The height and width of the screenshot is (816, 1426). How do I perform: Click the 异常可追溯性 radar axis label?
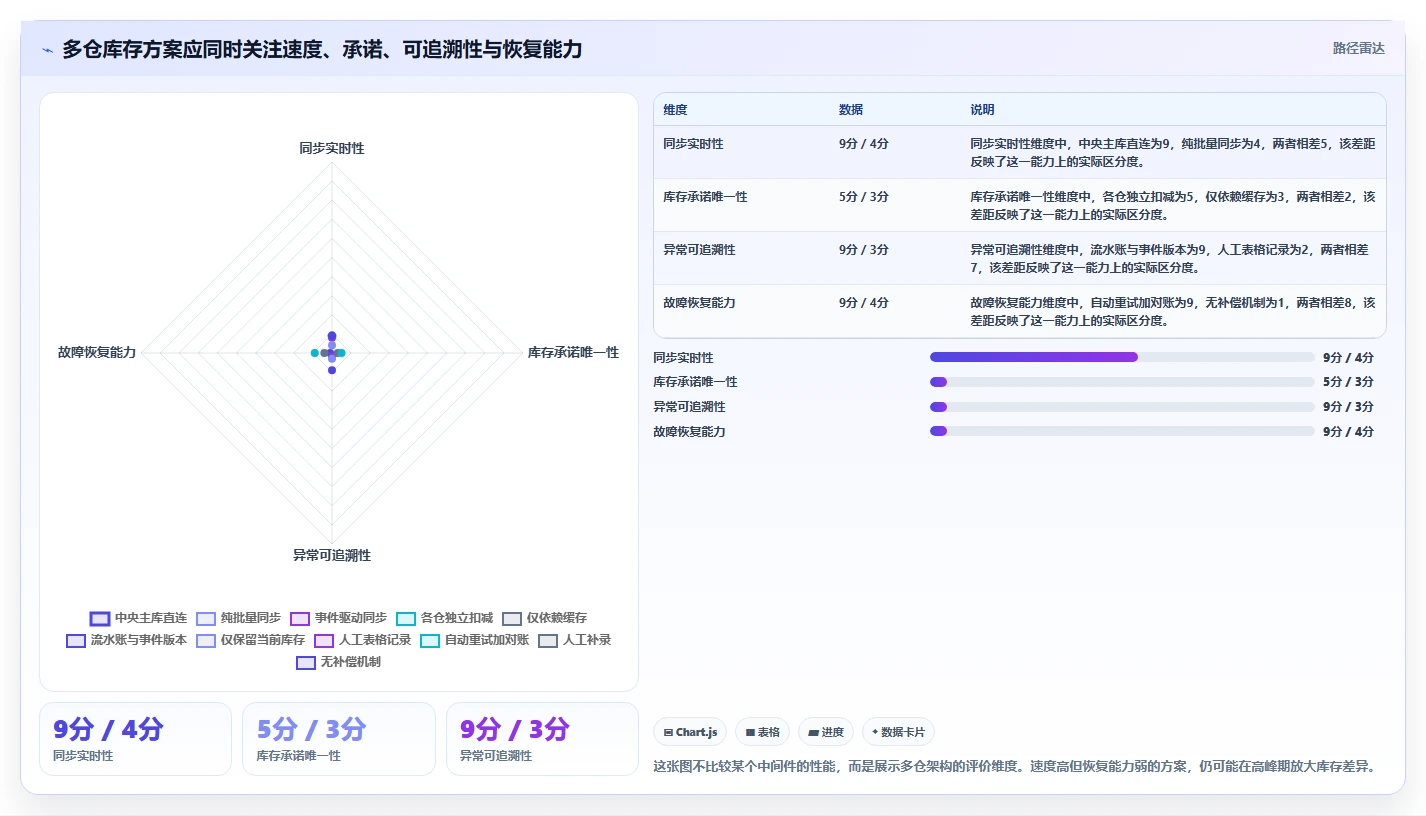coord(332,555)
